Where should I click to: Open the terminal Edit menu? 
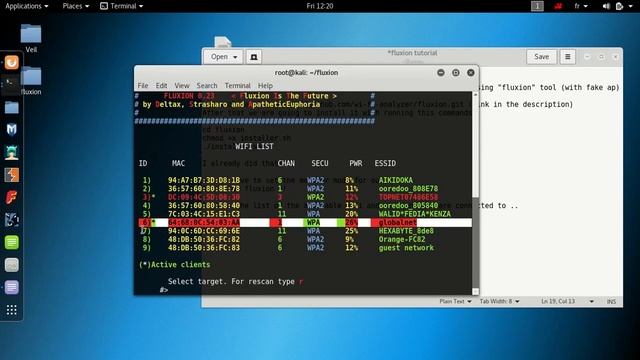click(161, 85)
